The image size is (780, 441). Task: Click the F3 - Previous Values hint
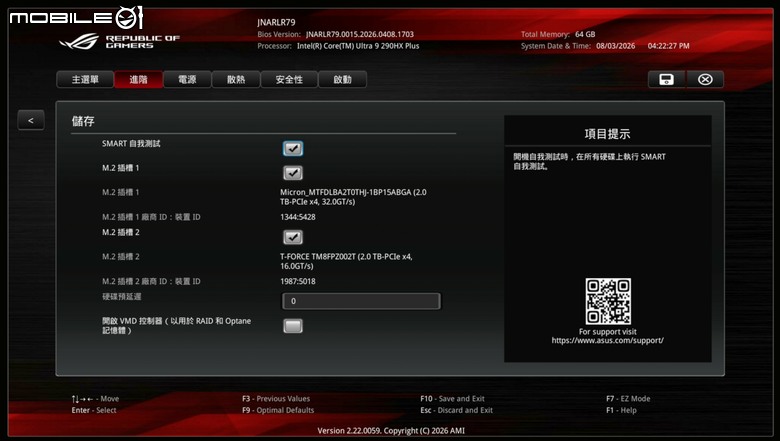click(x=276, y=399)
